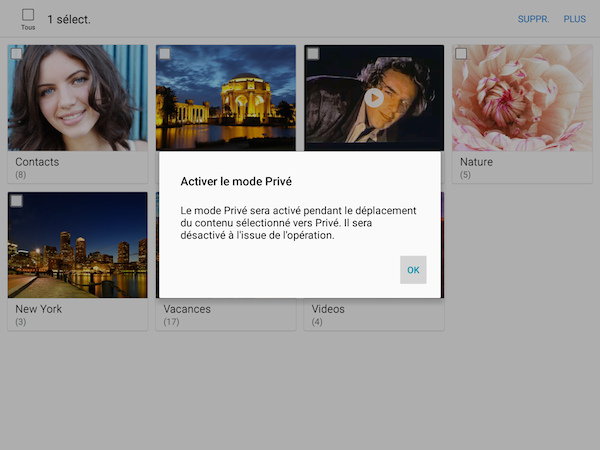The width and height of the screenshot is (600, 450).
Task: Select the Vacances album label
Action: click(187, 309)
